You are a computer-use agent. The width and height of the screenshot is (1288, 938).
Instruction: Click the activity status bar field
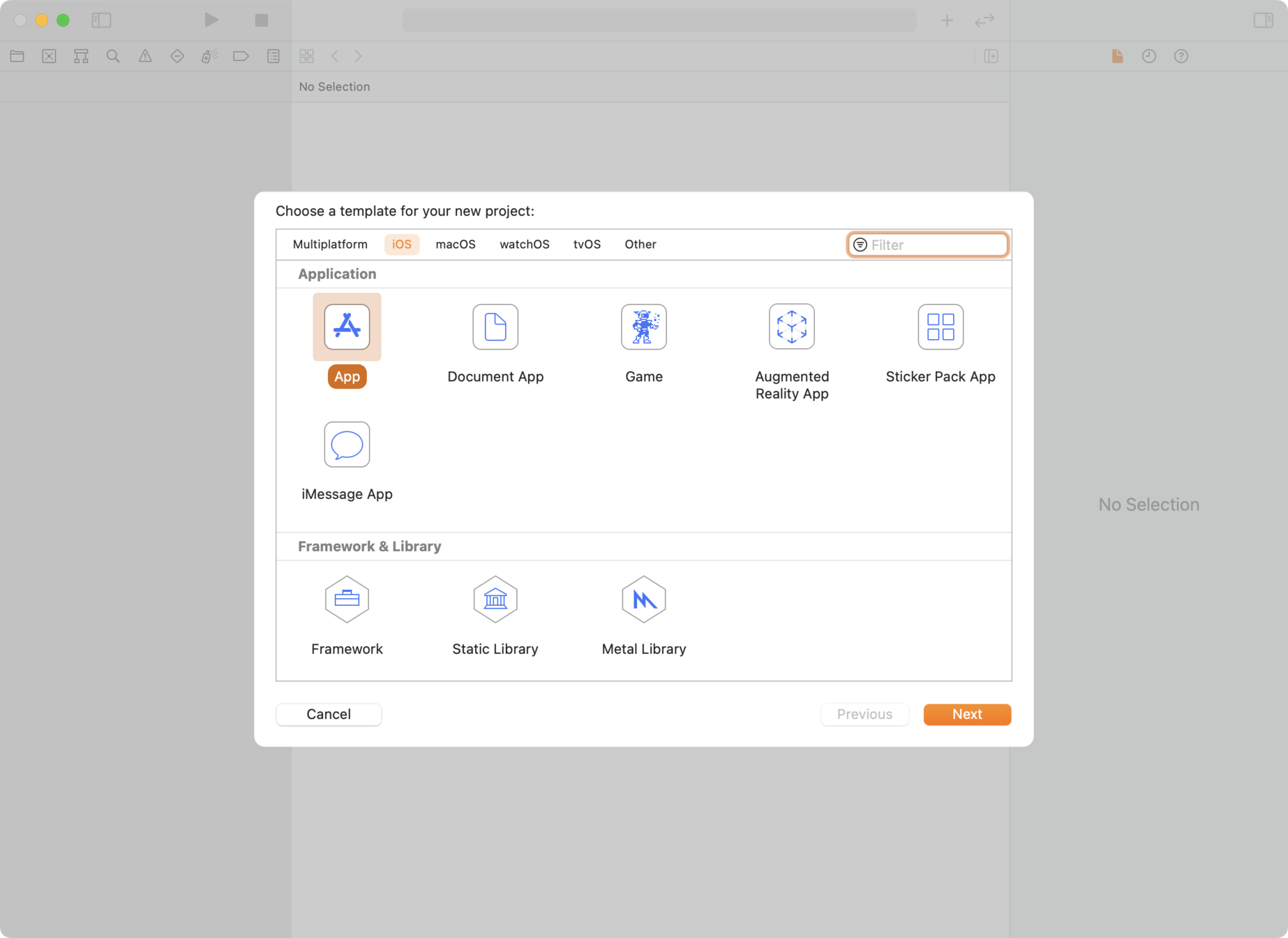(659, 20)
